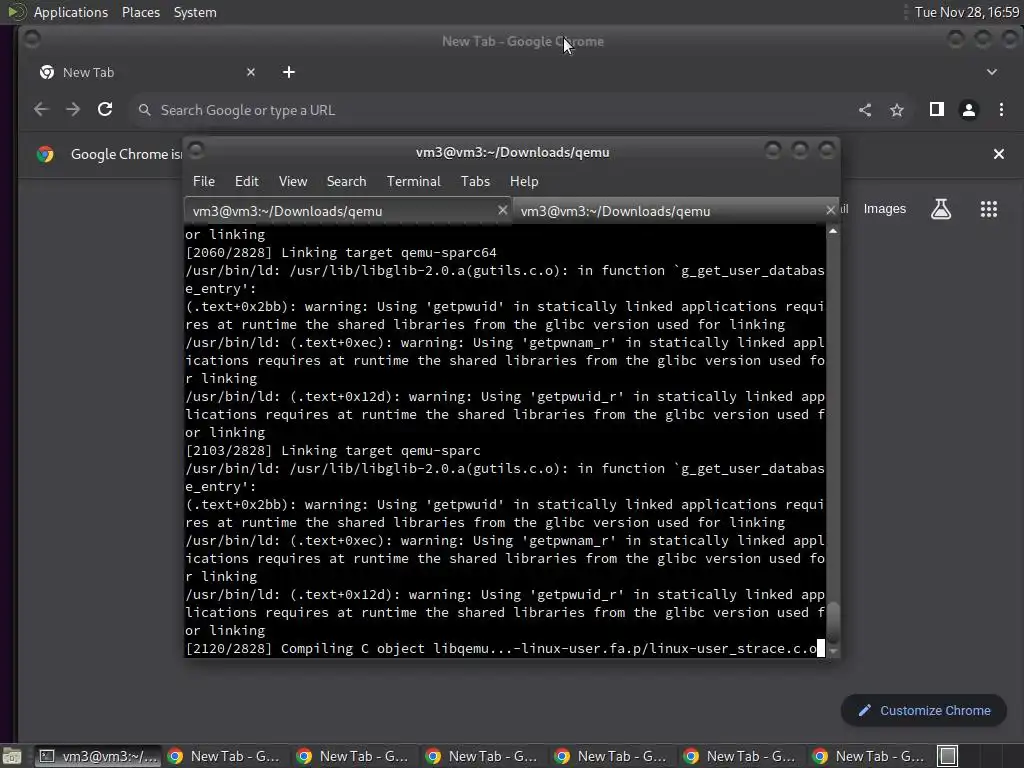Click the Customize Chrome button
Screen dimensions: 1024x768
click(924, 711)
